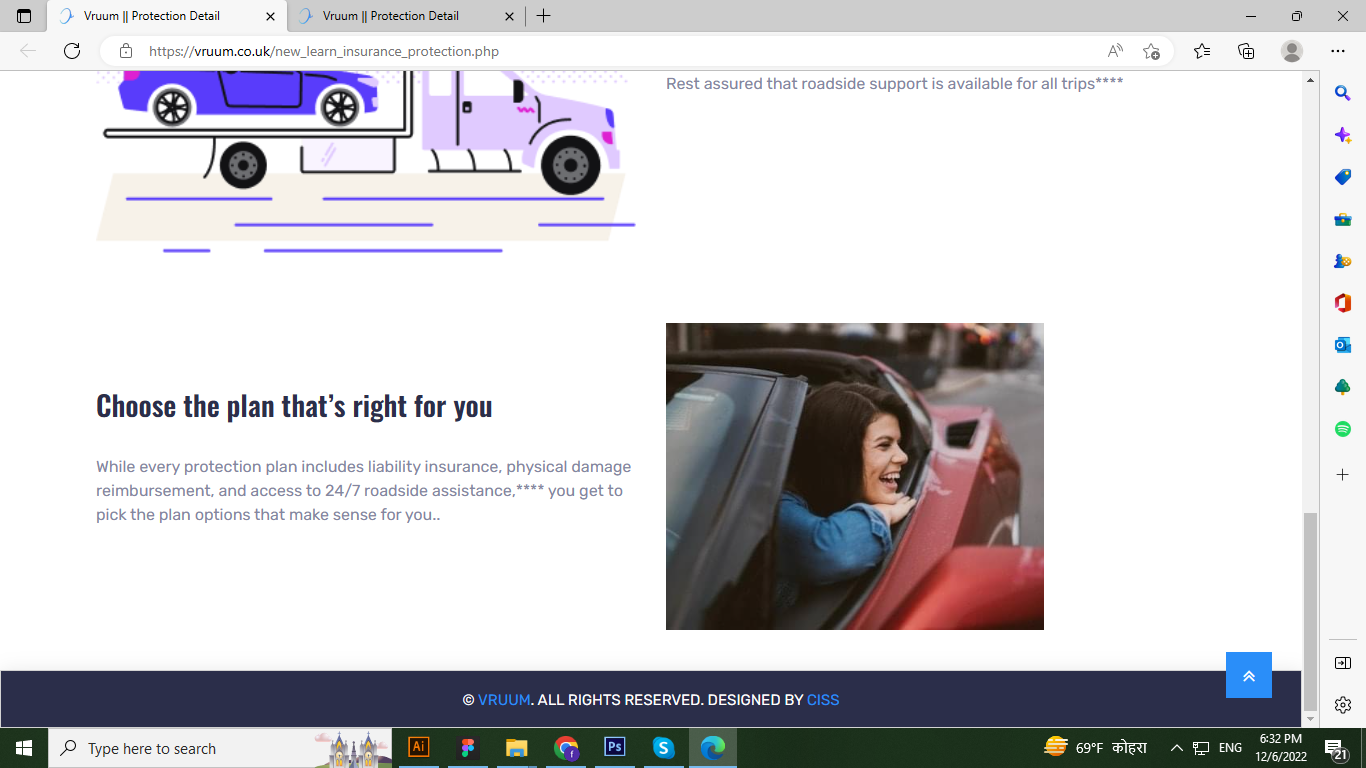Toggle sidebar visibility icon
The image size is (1366, 768).
(1343, 663)
